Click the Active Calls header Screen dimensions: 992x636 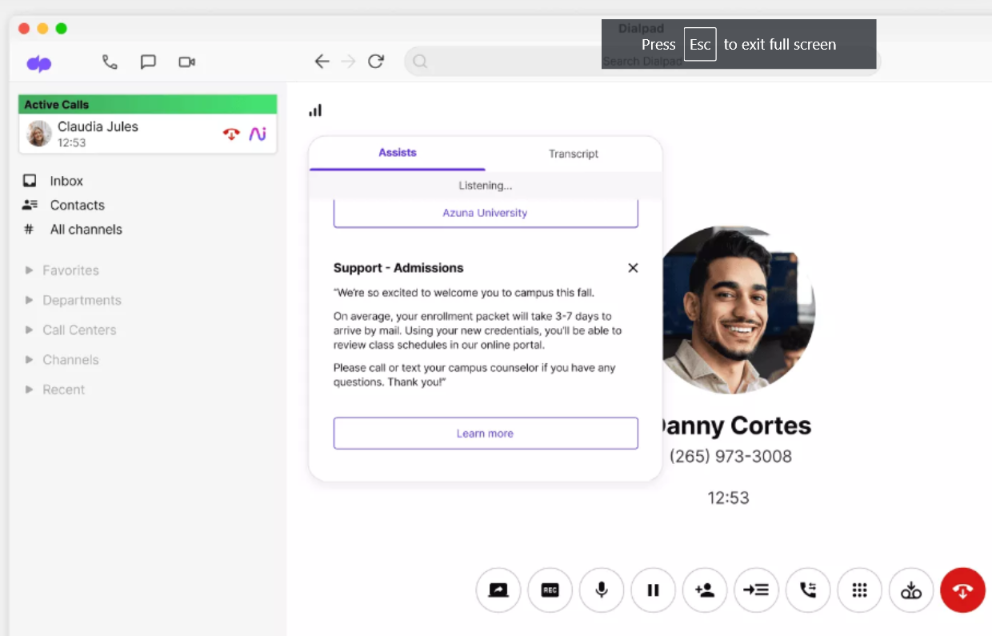coord(147,104)
